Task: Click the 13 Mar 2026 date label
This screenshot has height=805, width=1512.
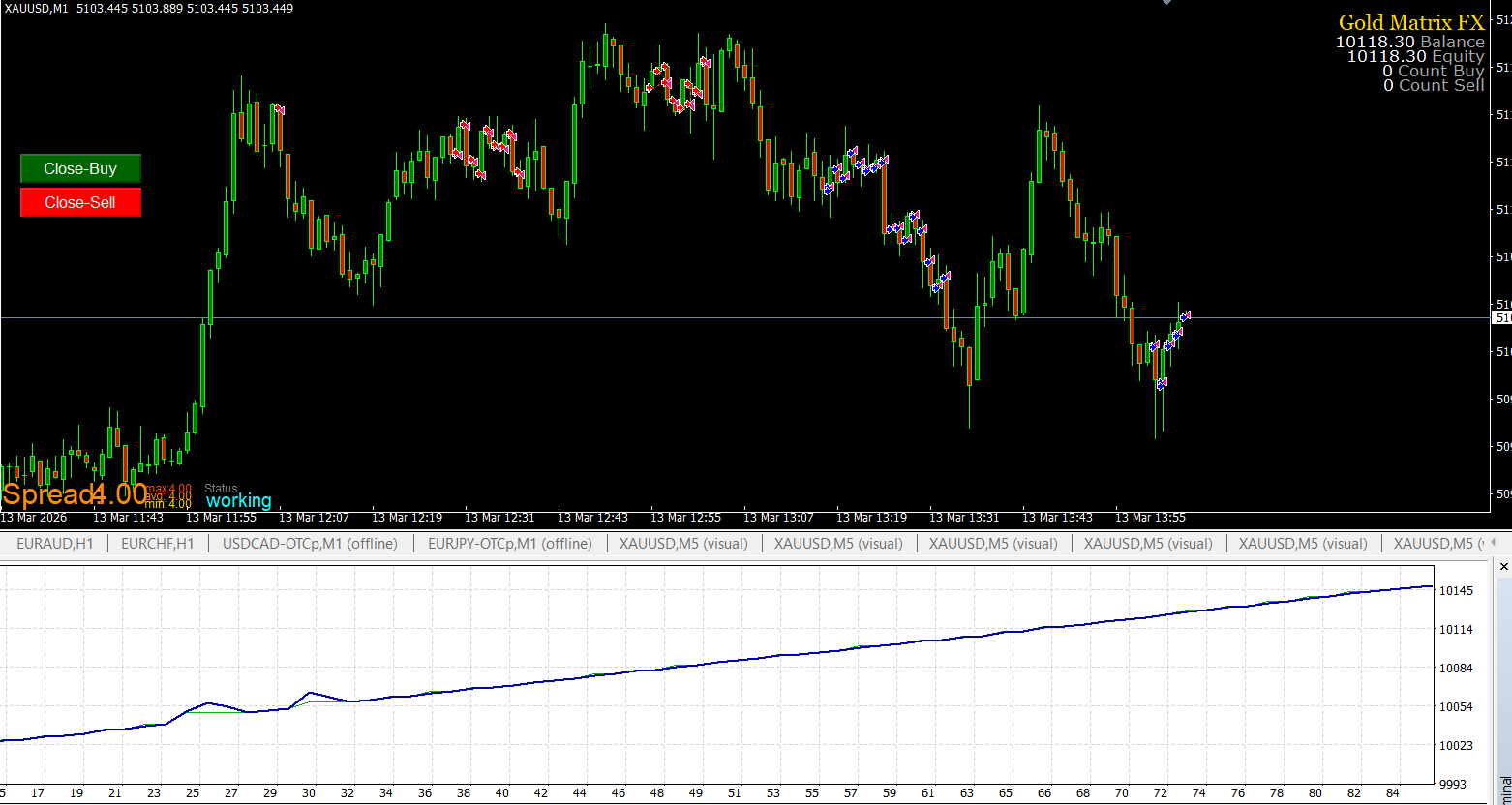Action: tap(34, 518)
